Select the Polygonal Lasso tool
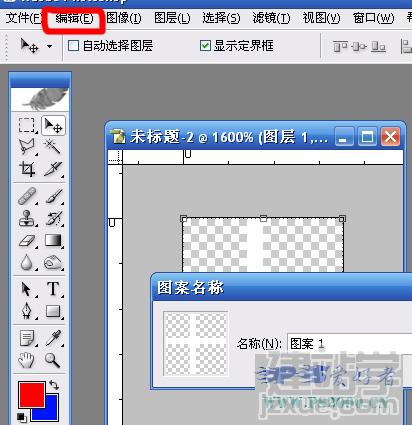 [27, 146]
